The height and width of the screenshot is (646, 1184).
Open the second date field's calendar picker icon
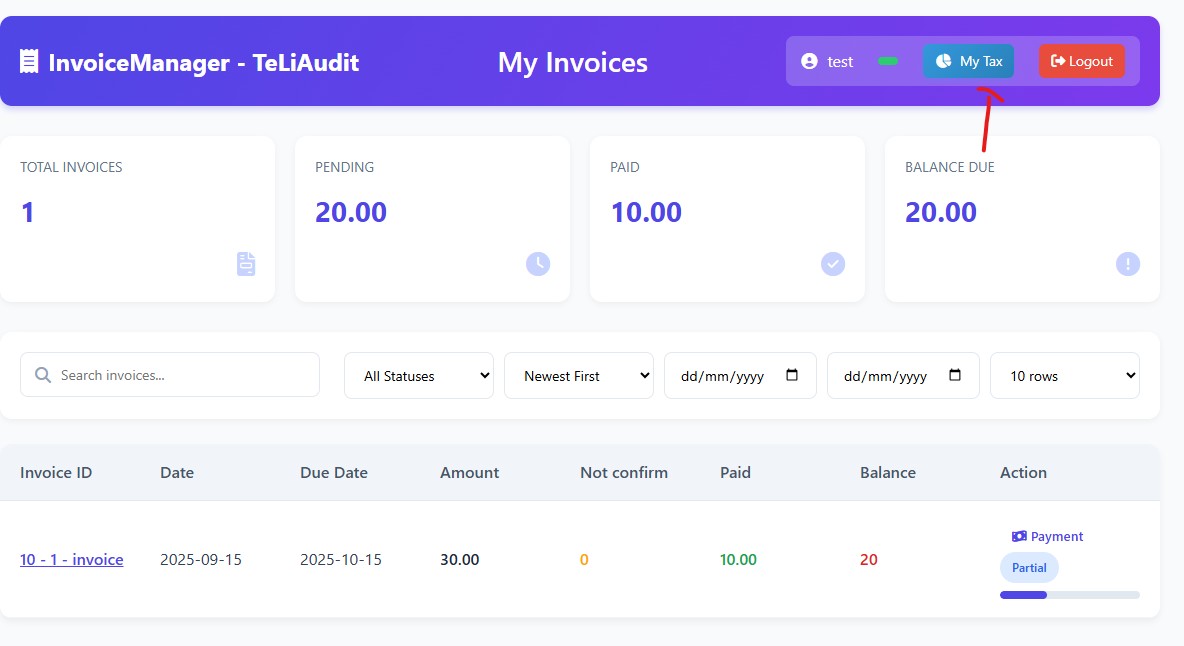point(955,375)
